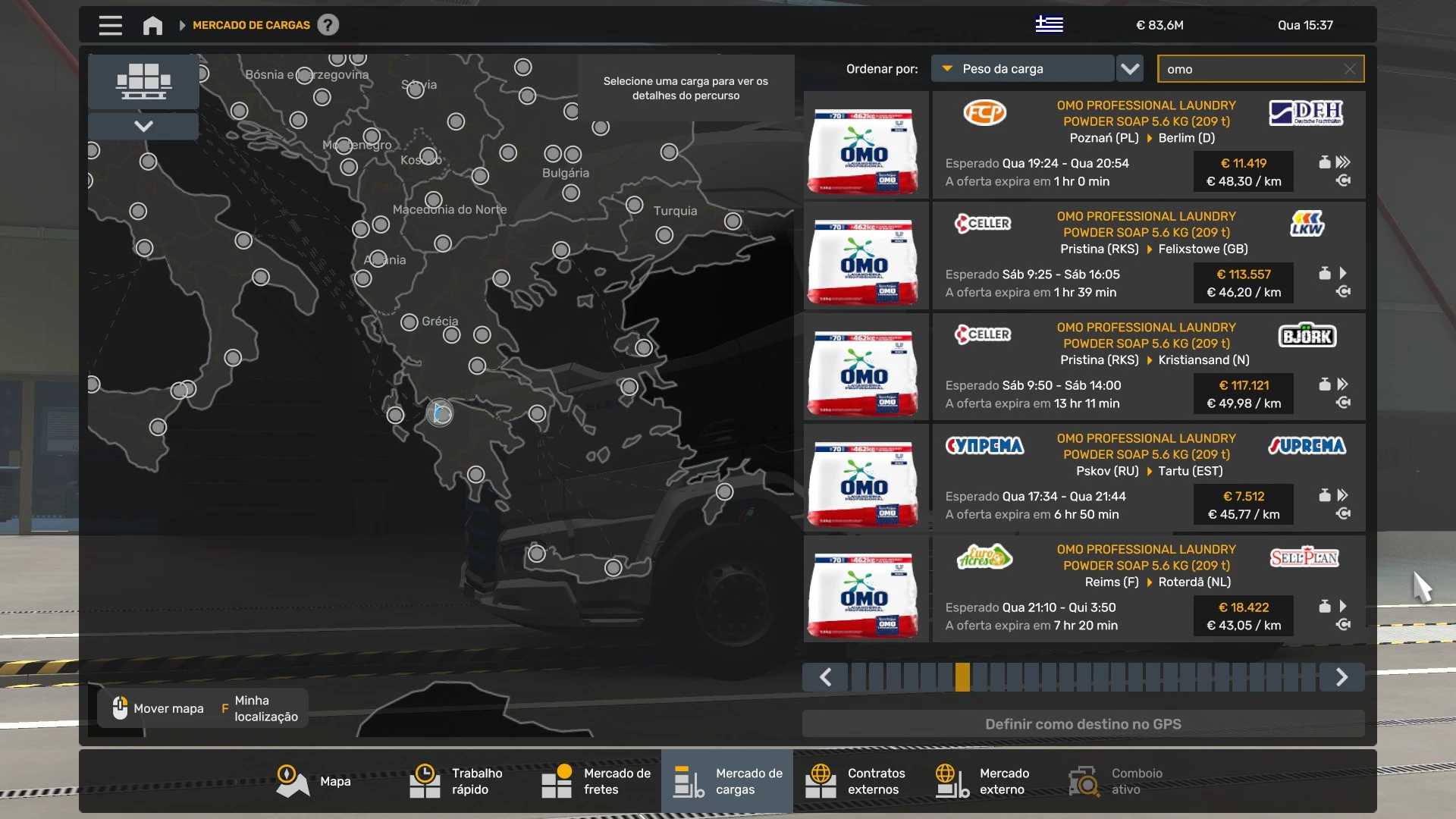Screen dimensions: 1456x819
Task: Click the route icon on Roterdã offer
Action: (x=1343, y=625)
